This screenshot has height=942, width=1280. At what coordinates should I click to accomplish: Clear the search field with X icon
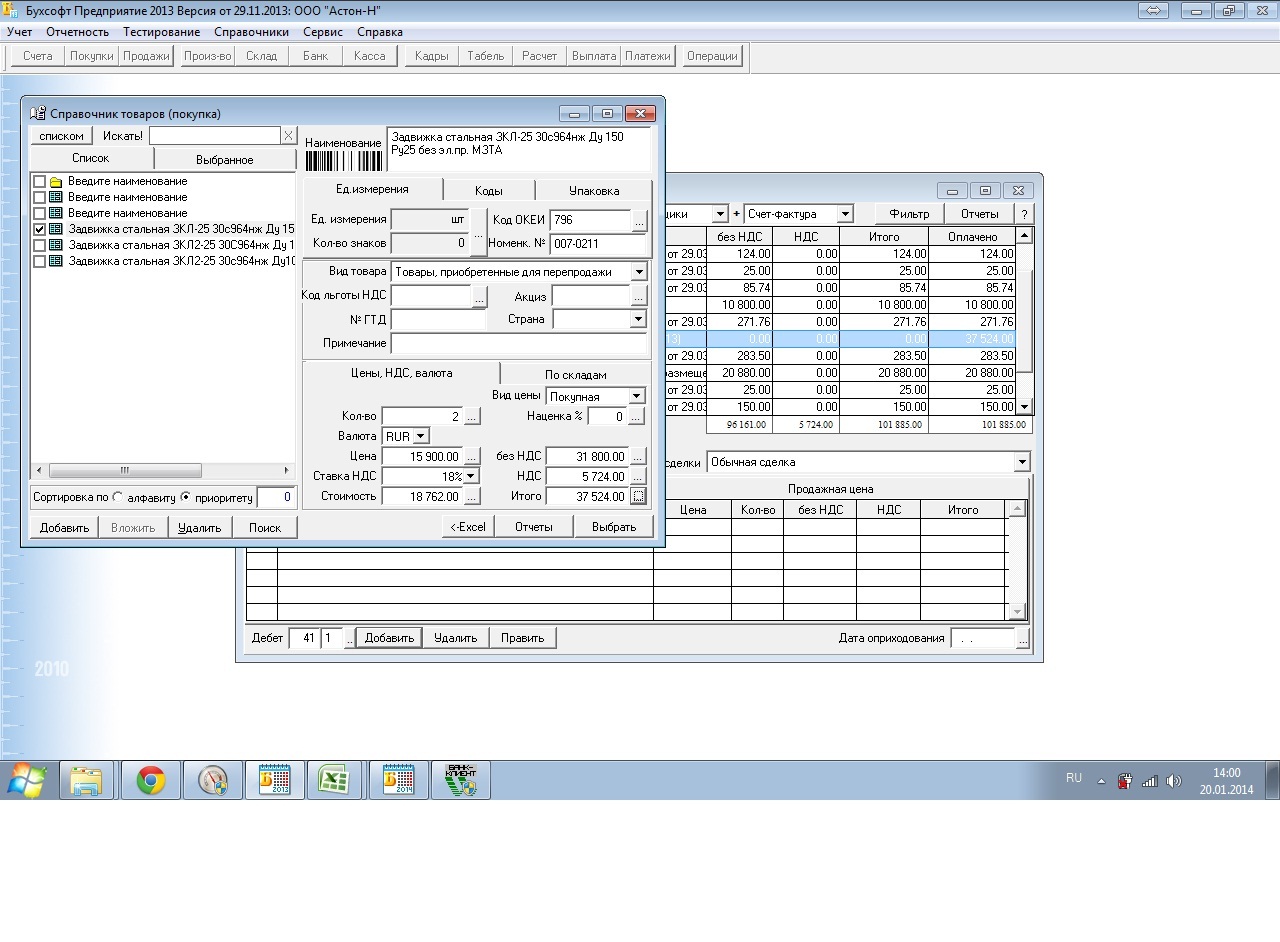(x=288, y=136)
